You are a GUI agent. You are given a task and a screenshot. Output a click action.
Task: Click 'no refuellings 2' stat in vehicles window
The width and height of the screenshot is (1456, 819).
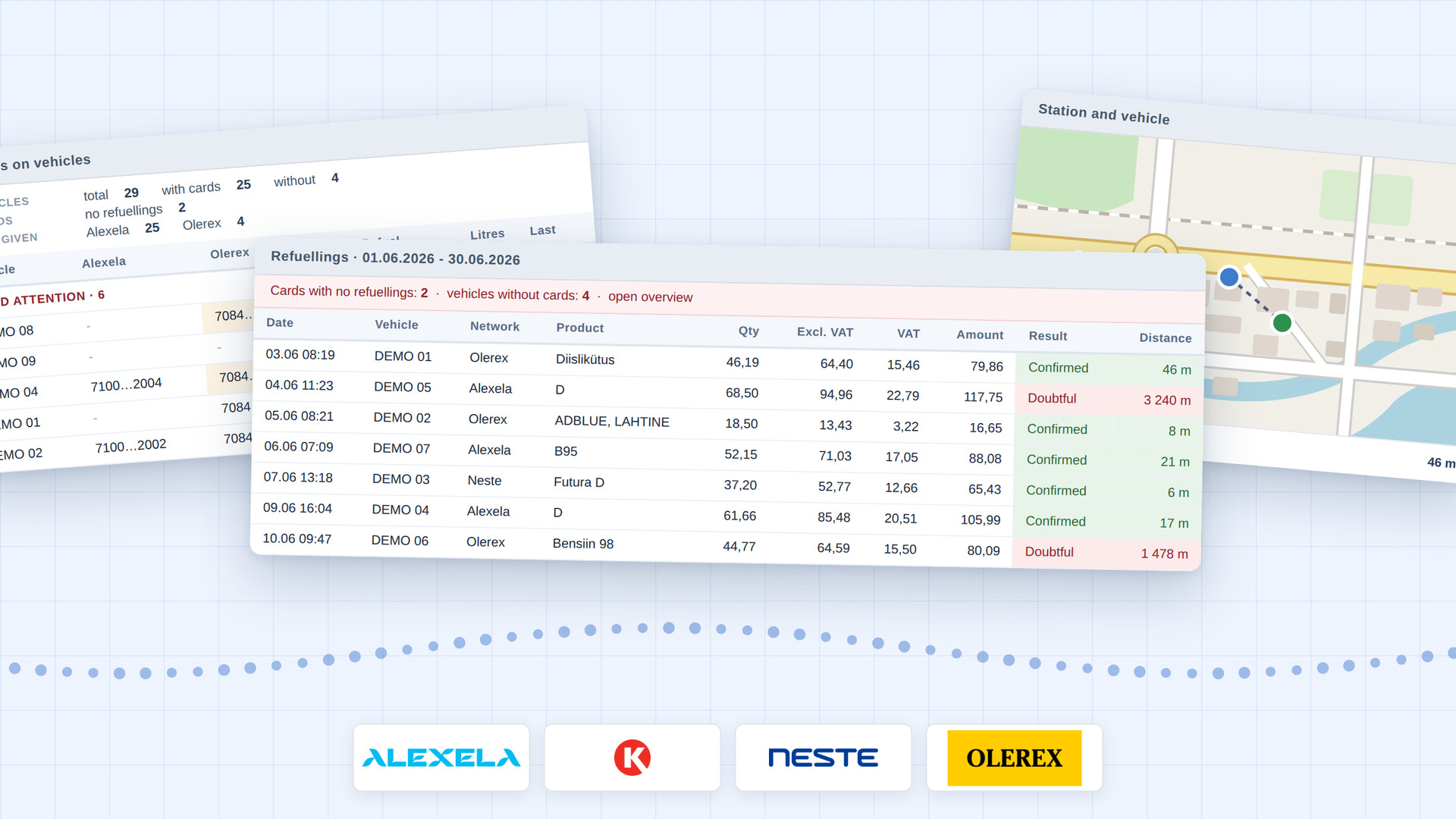point(135,210)
